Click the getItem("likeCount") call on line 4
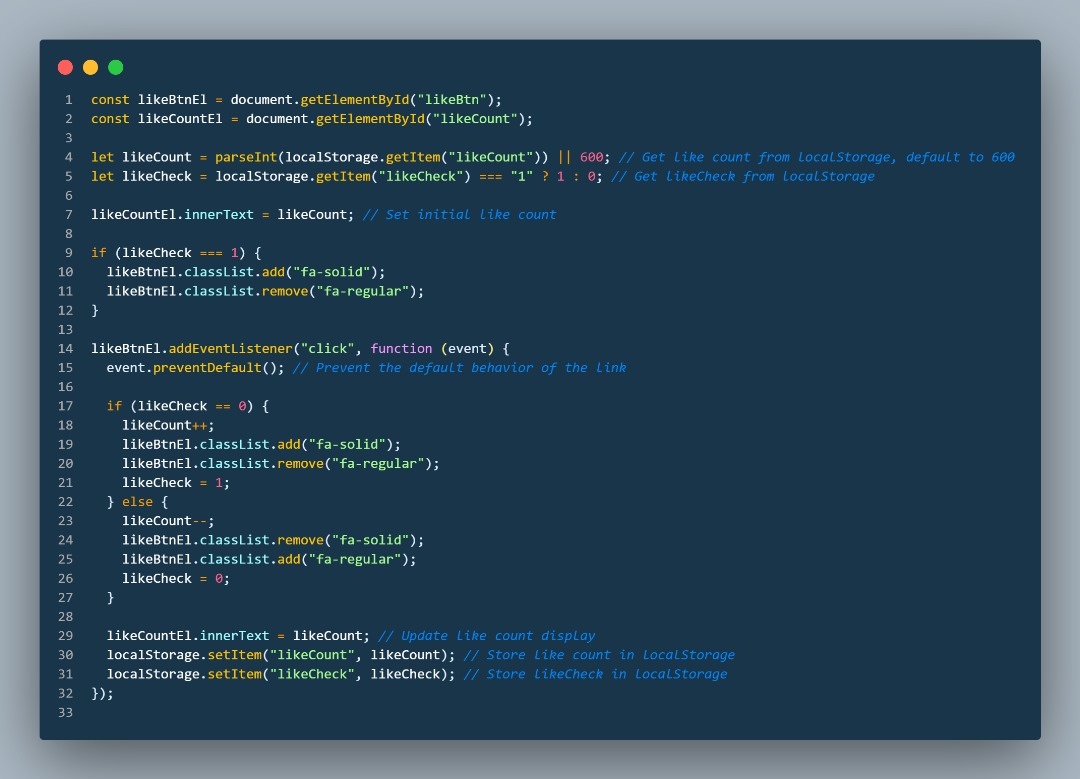The height and width of the screenshot is (779, 1080). 463,157
